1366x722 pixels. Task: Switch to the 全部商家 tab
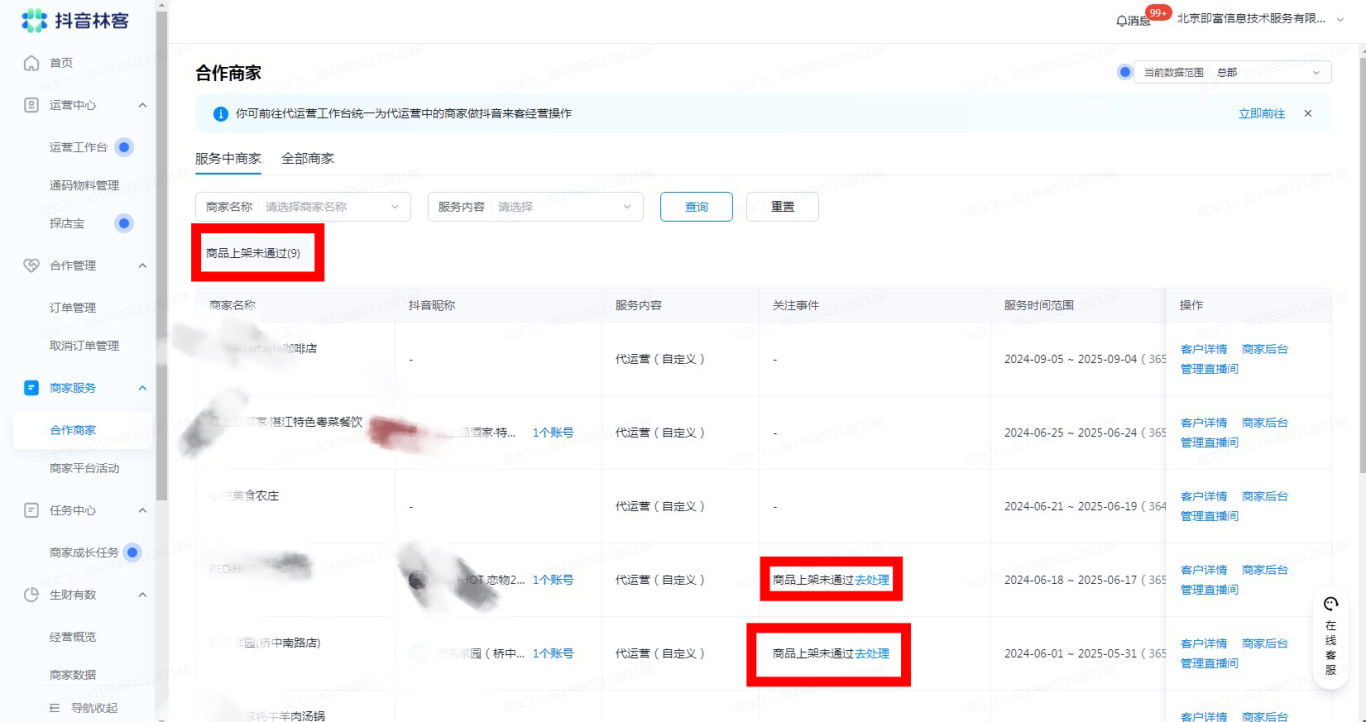tap(307, 159)
